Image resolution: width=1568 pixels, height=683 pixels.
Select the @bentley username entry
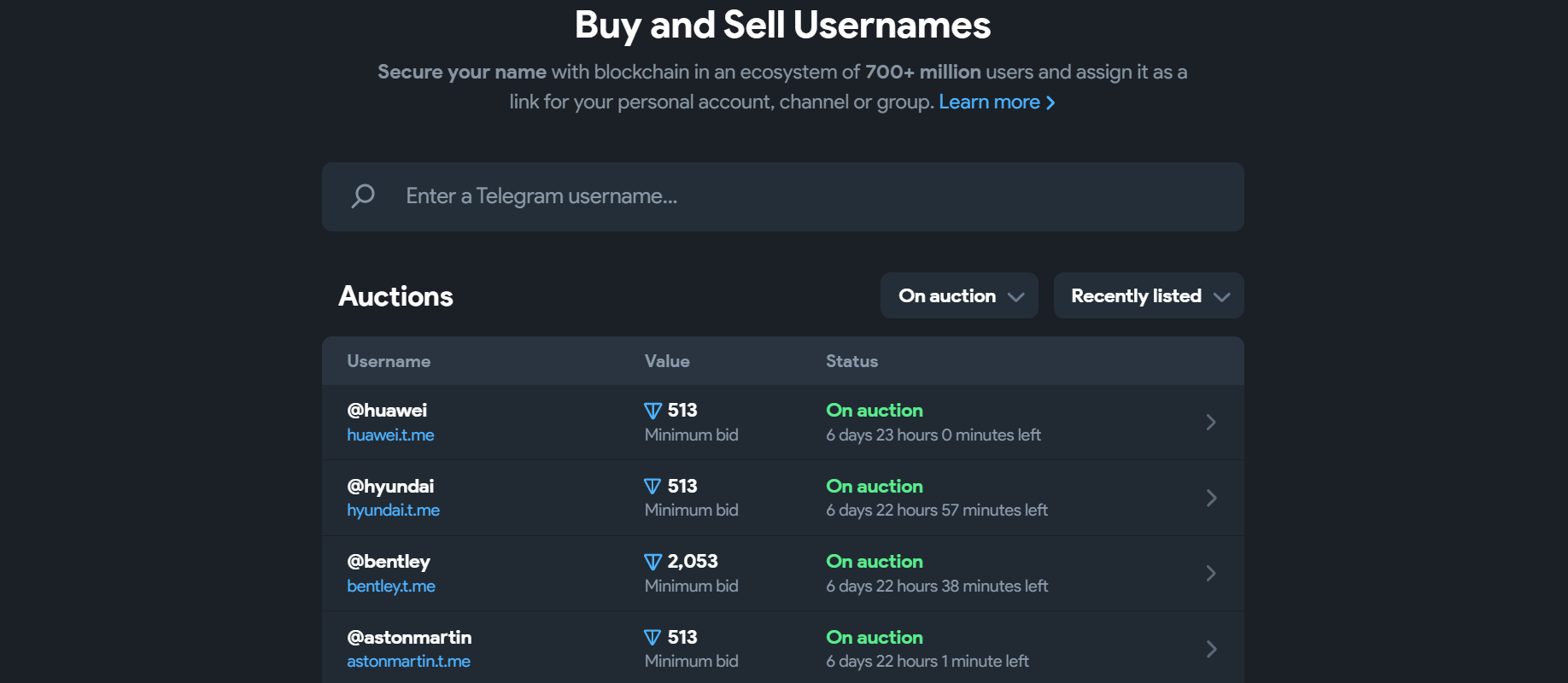tap(389, 562)
